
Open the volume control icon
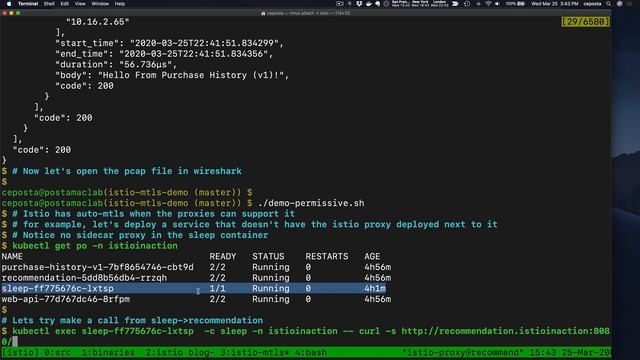(x=497, y=4)
